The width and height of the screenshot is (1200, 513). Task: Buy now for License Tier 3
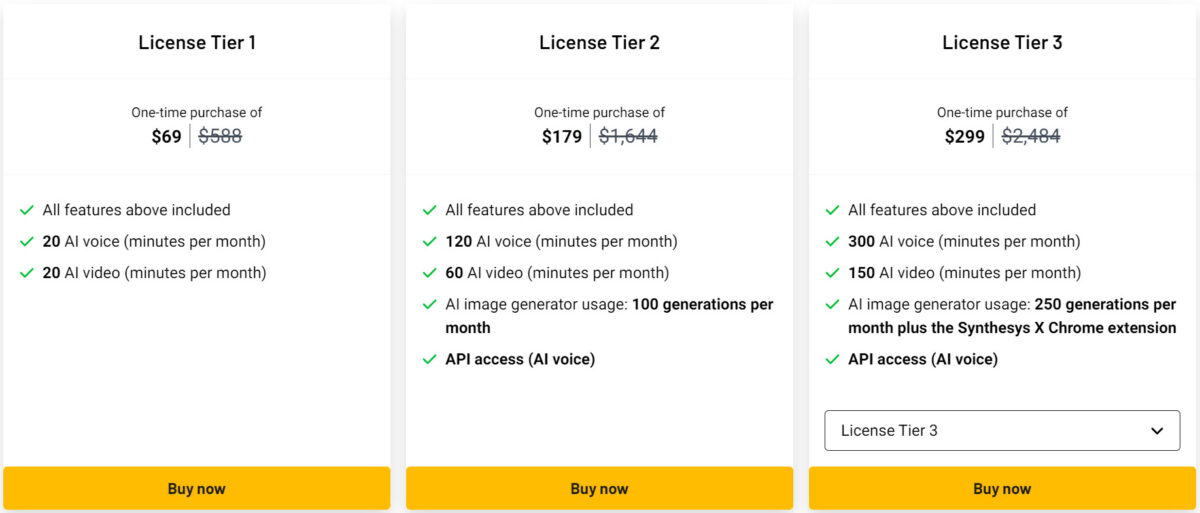pos(1002,488)
